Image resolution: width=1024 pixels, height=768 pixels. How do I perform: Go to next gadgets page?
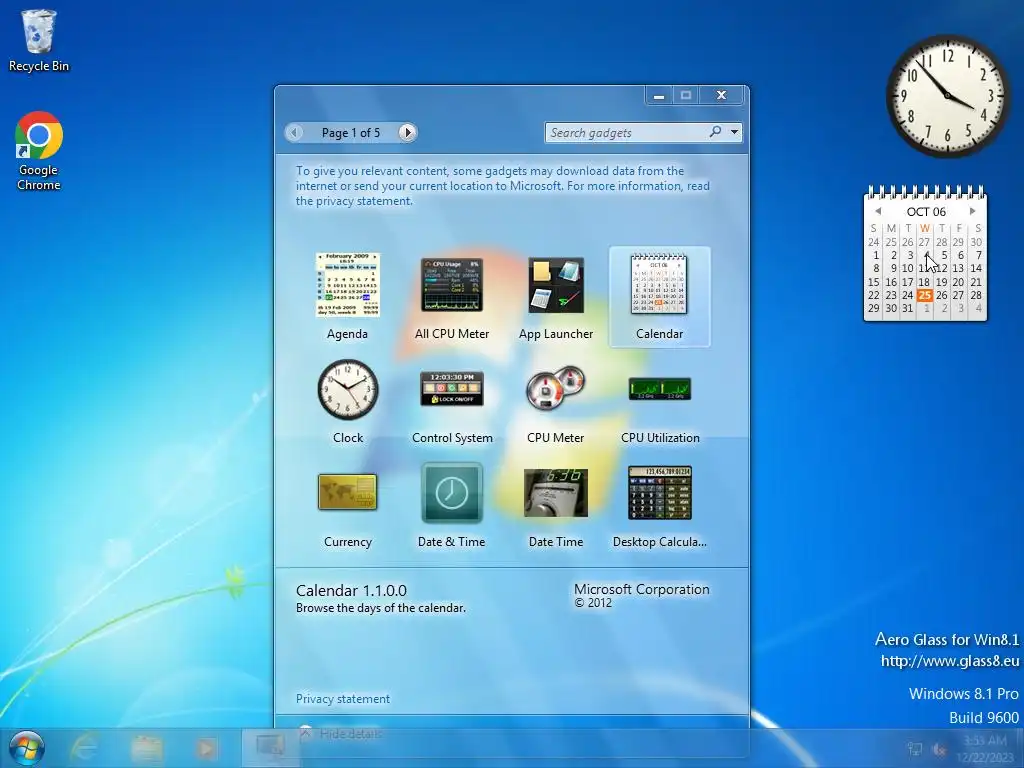click(408, 133)
